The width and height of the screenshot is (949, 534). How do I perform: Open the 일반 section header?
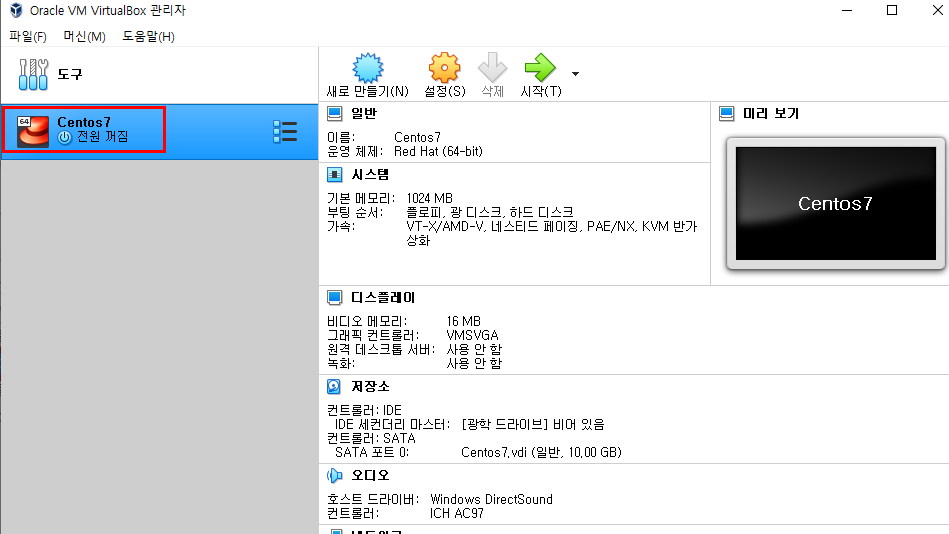pos(364,113)
